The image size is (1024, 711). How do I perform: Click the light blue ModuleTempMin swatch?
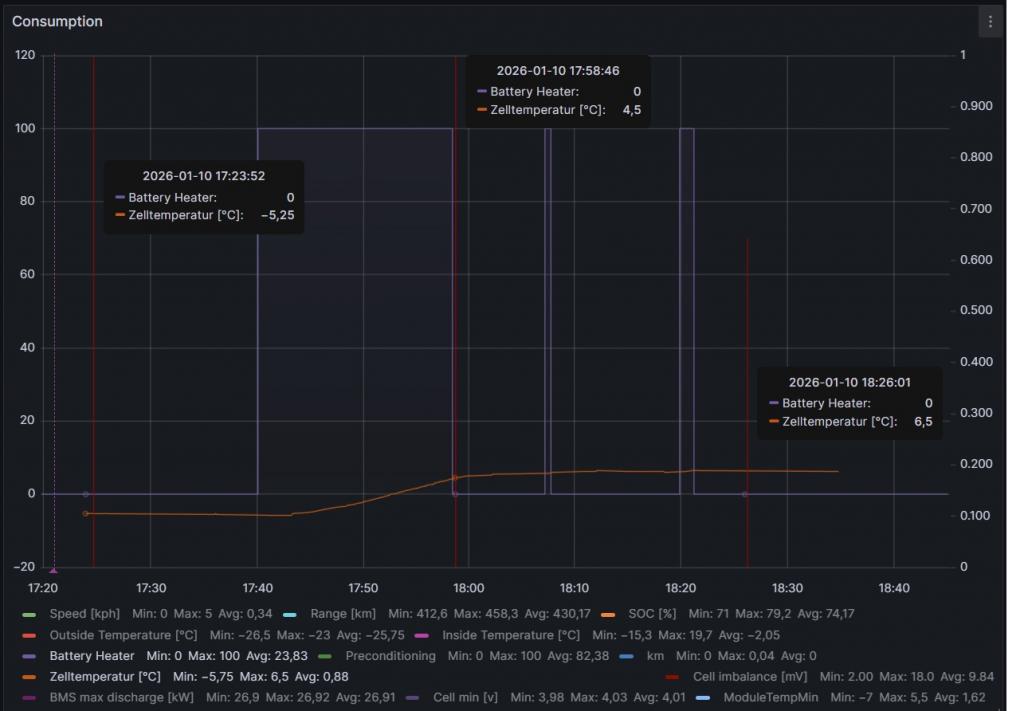coord(703,698)
